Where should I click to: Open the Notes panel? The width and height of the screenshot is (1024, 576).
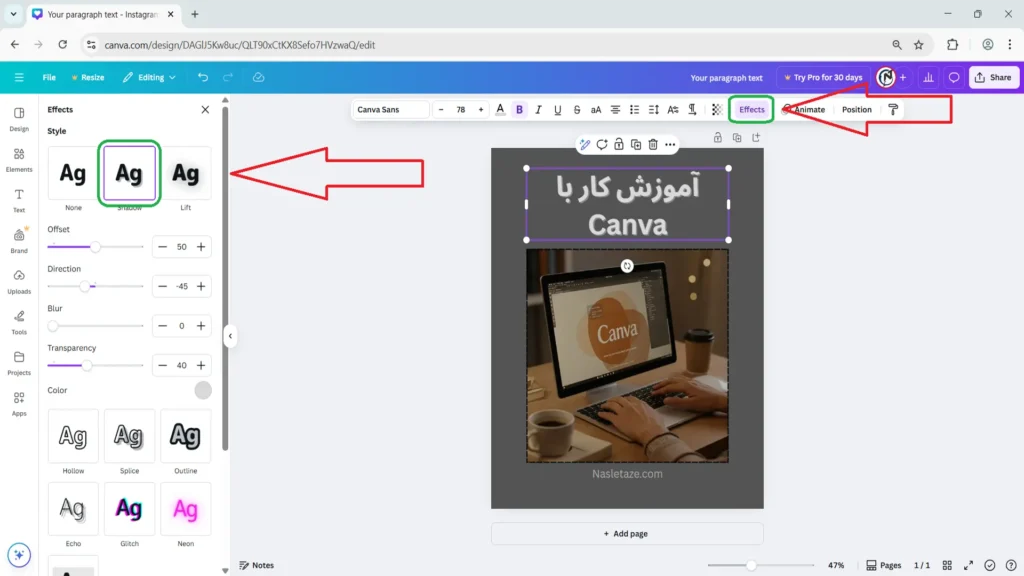click(257, 565)
